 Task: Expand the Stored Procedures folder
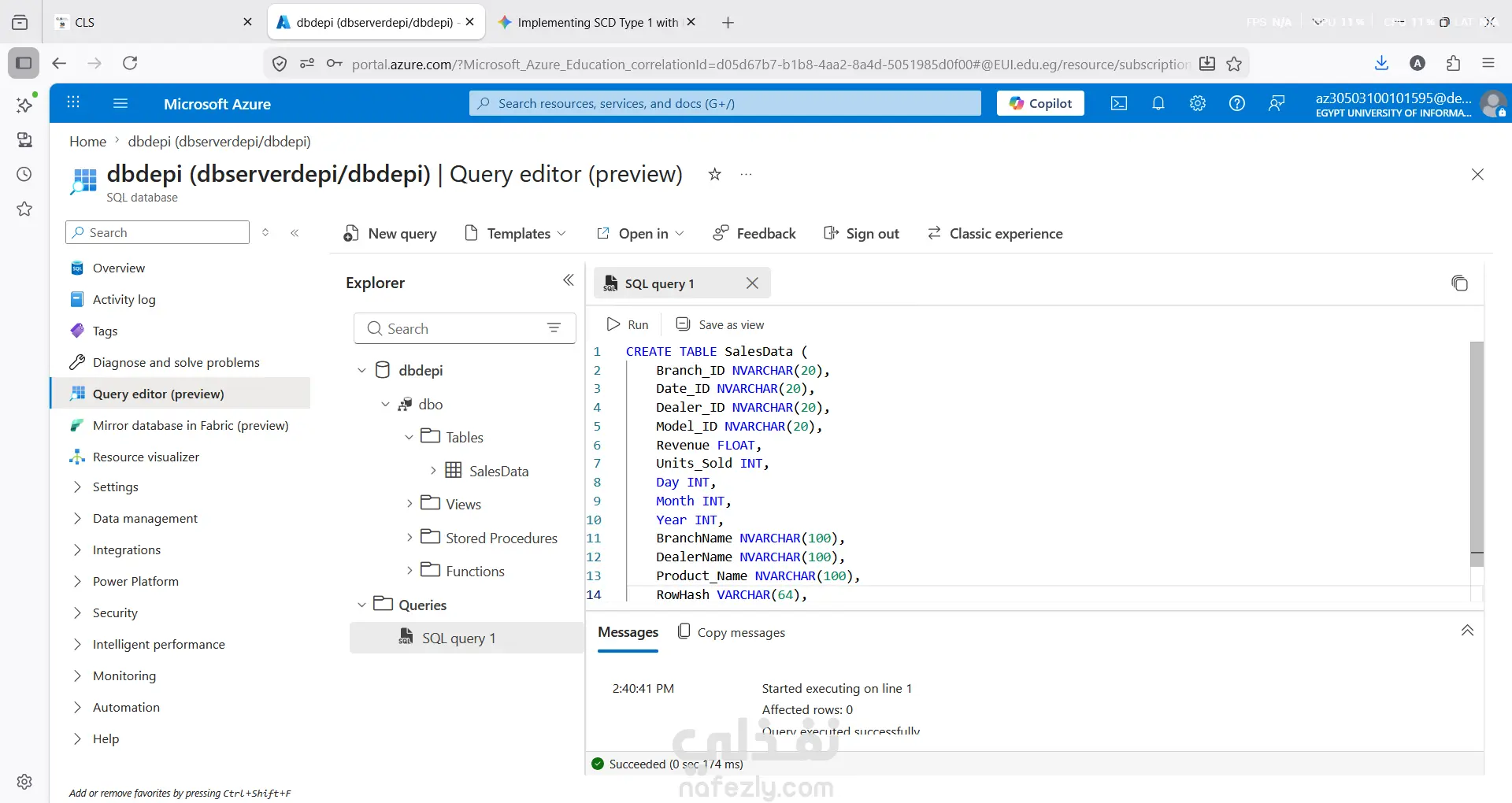[x=409, y=538]
